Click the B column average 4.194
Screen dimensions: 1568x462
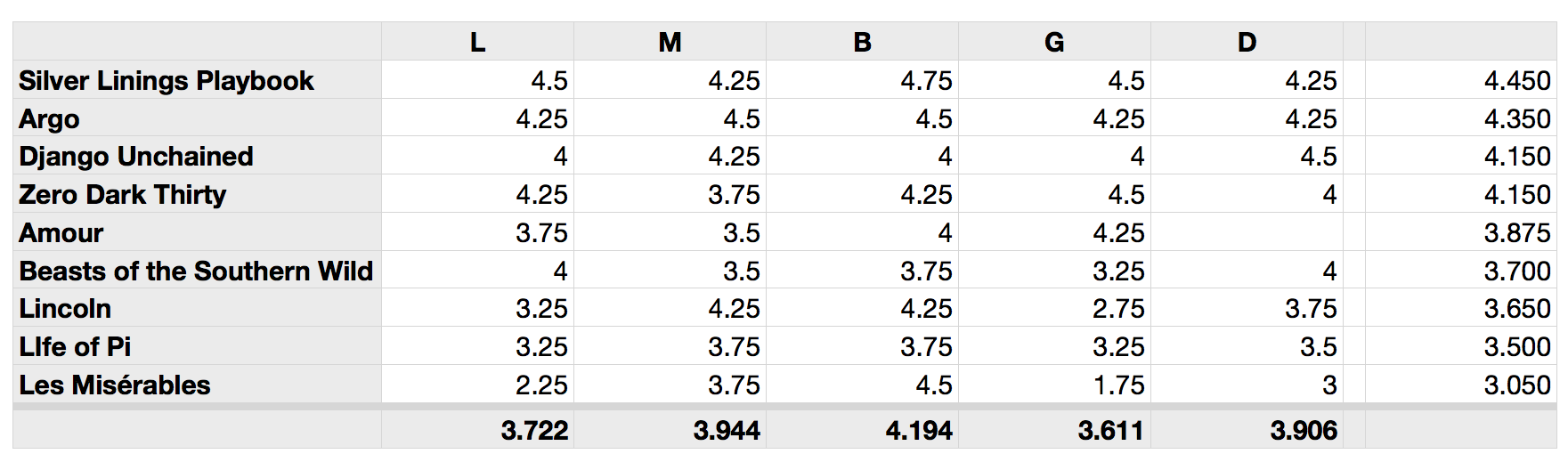tap(919, 431)
